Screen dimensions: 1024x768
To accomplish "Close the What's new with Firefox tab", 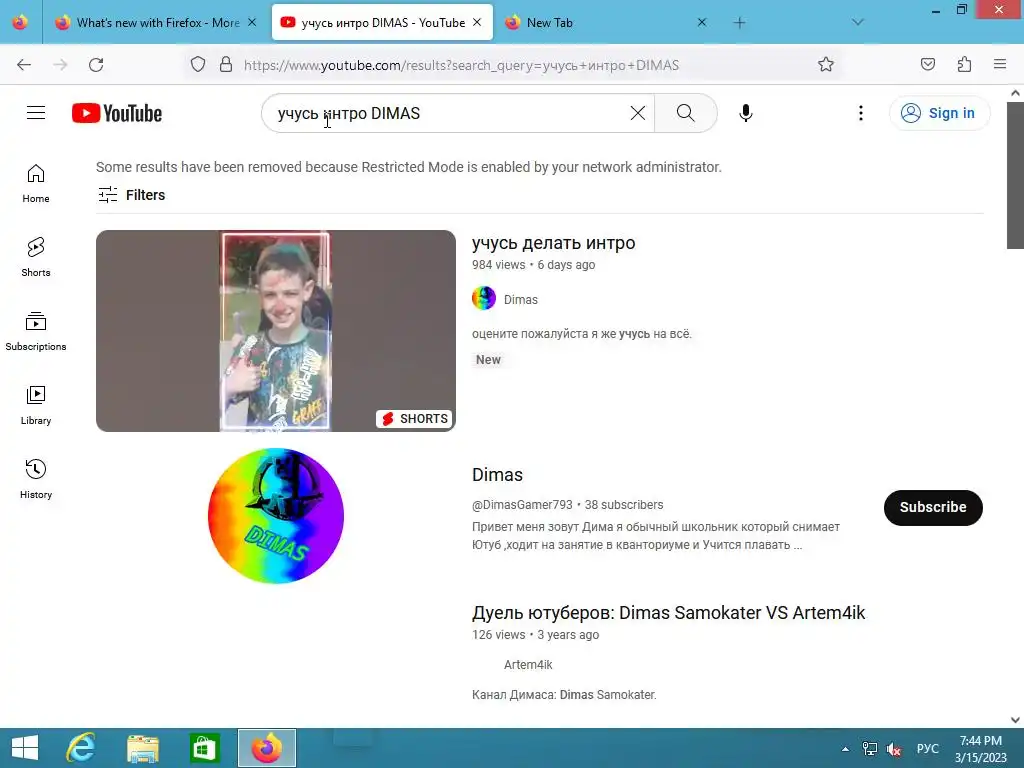I will [x=252, y=23].
